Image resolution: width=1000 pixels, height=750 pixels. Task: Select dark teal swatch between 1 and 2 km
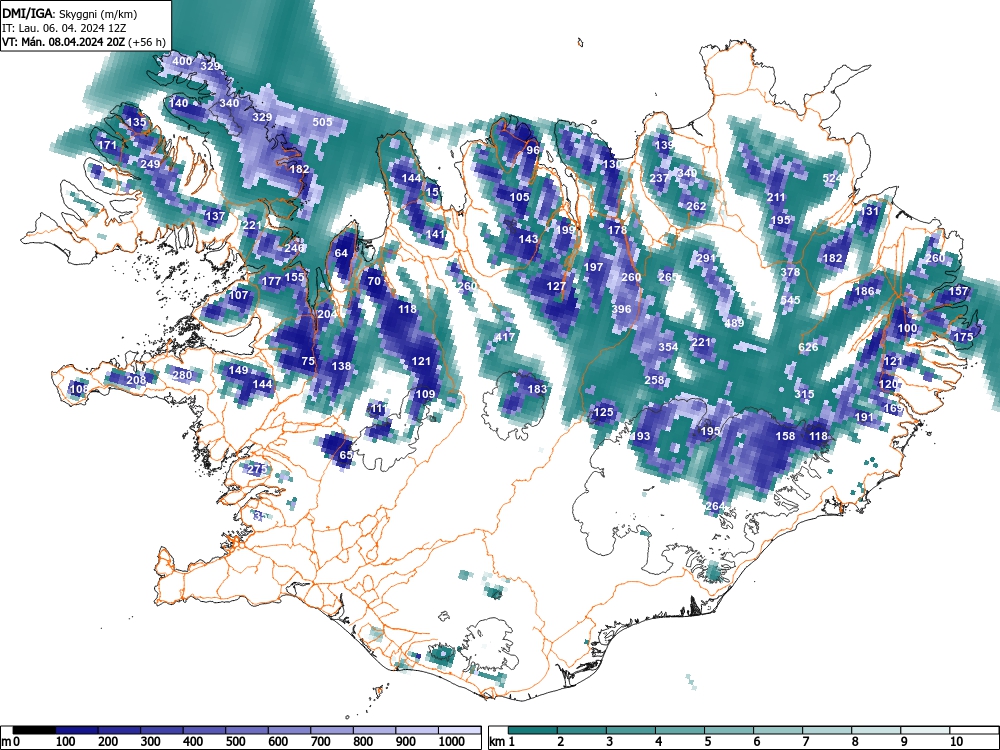click(x=533, y=730)
